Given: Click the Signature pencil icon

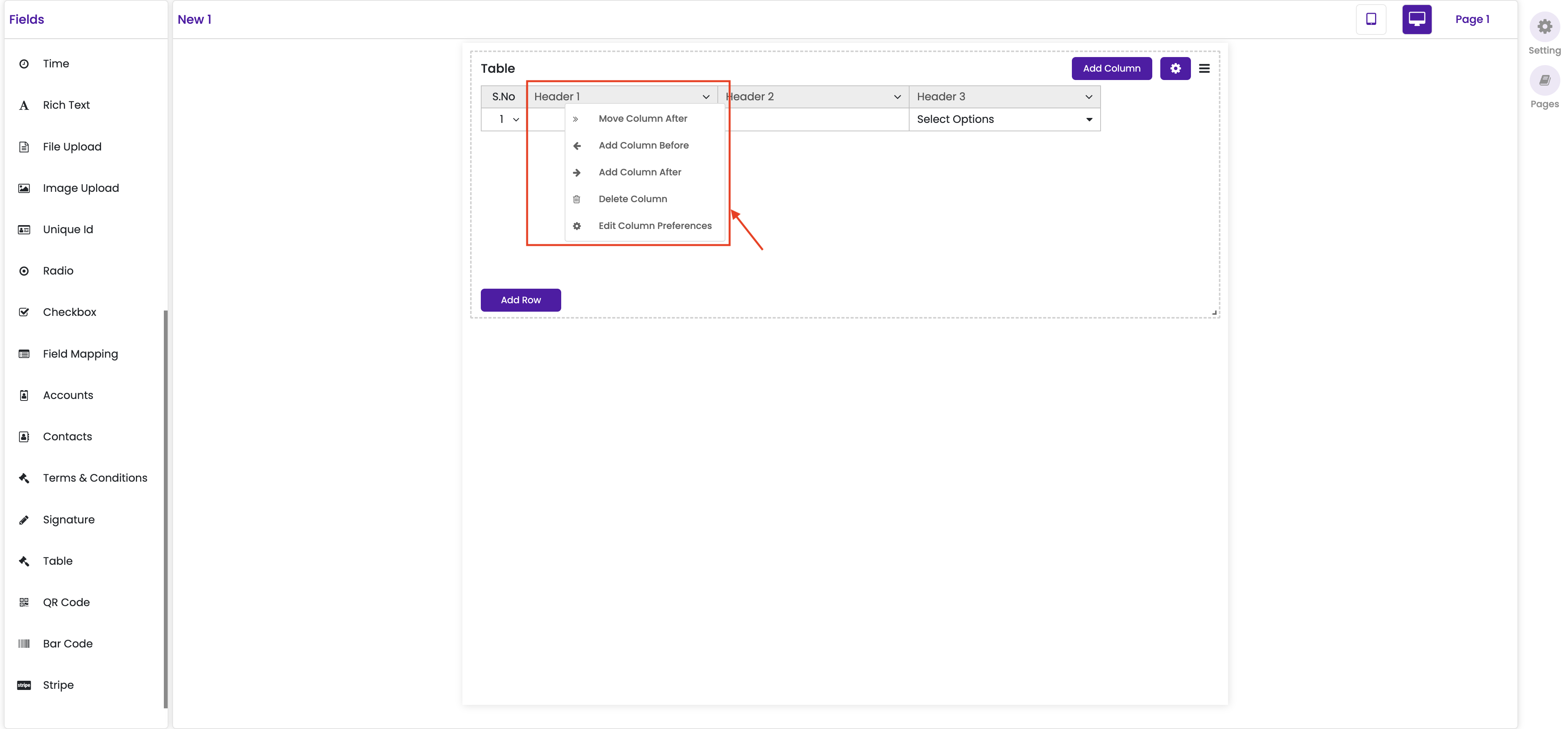Looking at the screenshot, I should pyautogui.click(x=24, y=520).
